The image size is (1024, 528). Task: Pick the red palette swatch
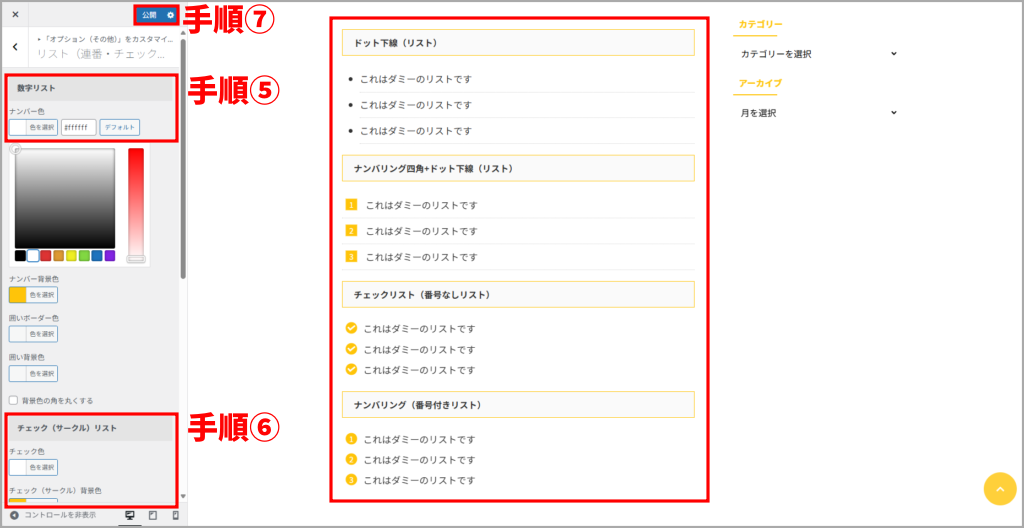pyautogui.click(x=46, y=256)
